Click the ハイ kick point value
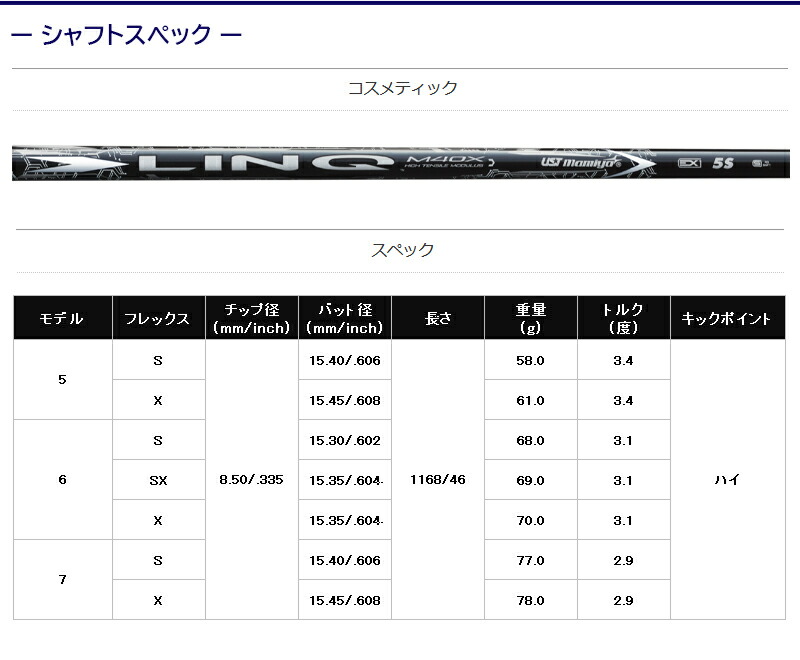The height and width of the screenshot is (660, 800). click(725, 480)
